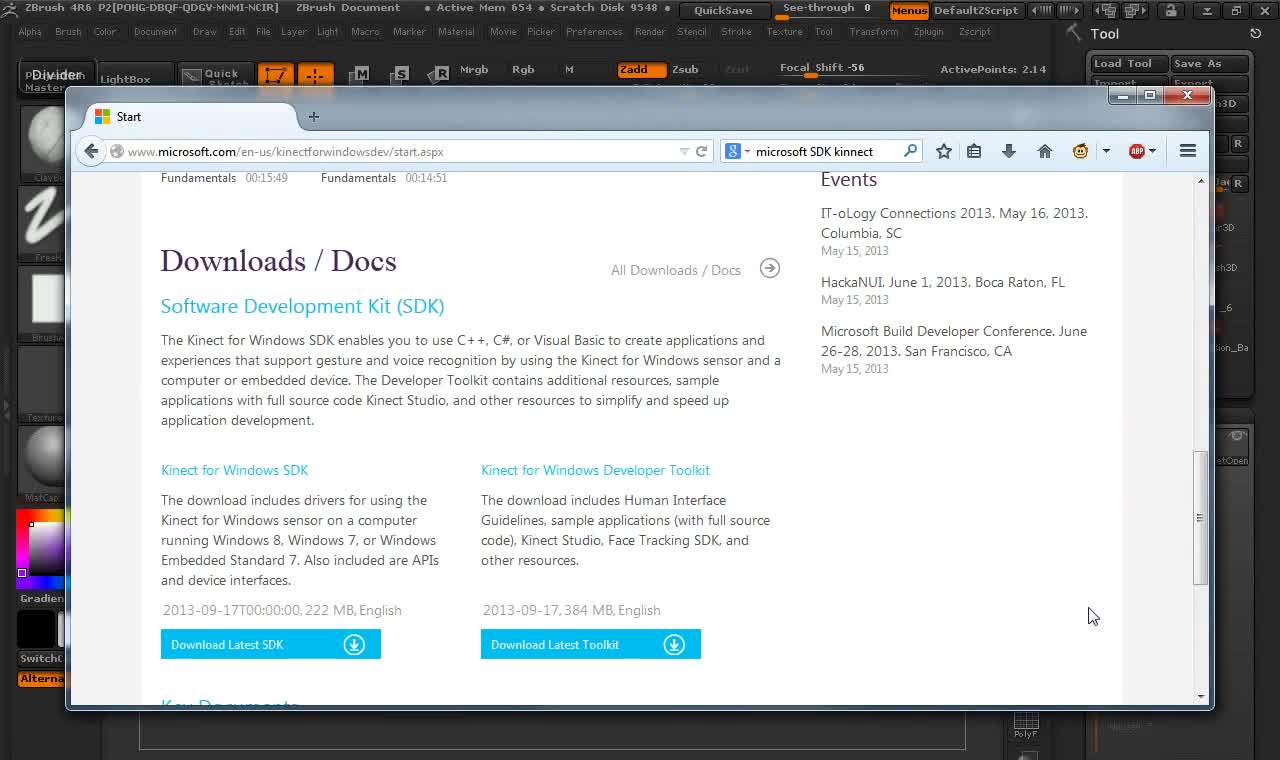Select the ZBrush Scale icon
The height and width of the screenshot is (760, 1280).
(x=401, y=76)
